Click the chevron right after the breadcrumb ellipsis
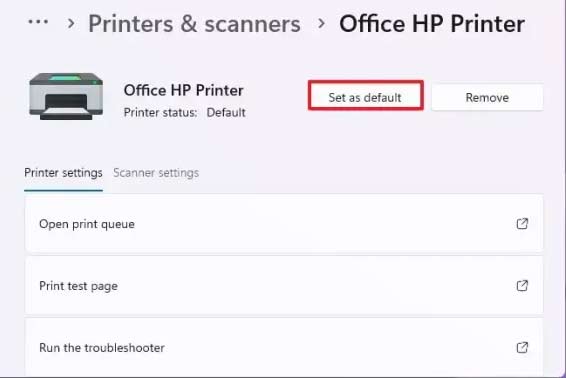 pyautogui.click(x=71, y=24)
